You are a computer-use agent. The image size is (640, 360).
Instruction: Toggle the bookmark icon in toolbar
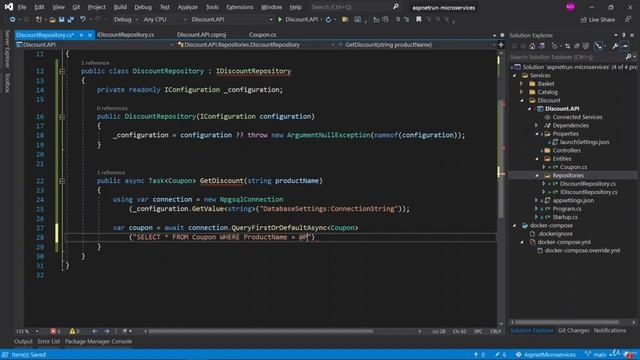click(418, 19)
